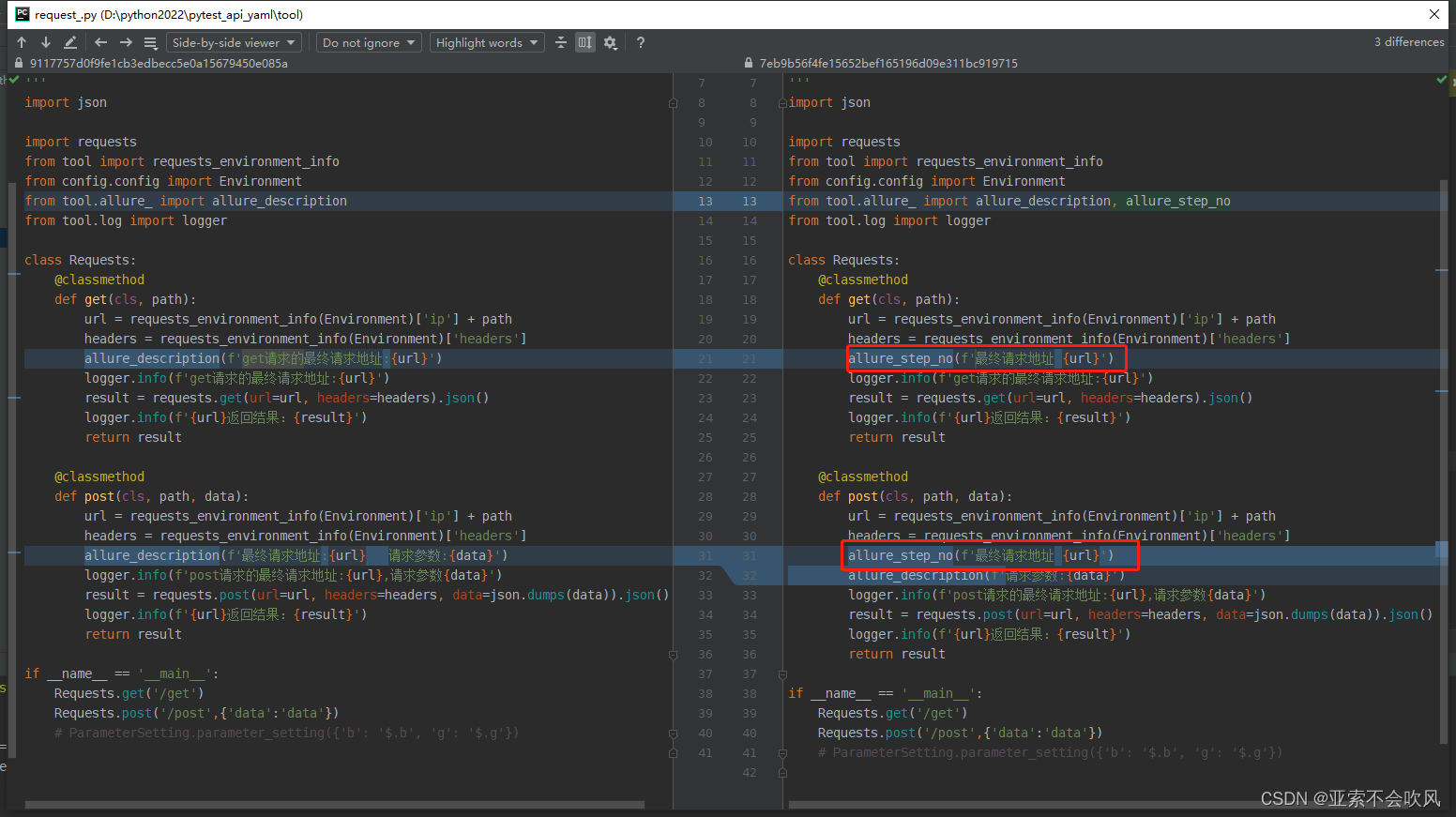Click left gutter line number 13
This screenshot has width=1456, height=817.
(x=705, y=201)
